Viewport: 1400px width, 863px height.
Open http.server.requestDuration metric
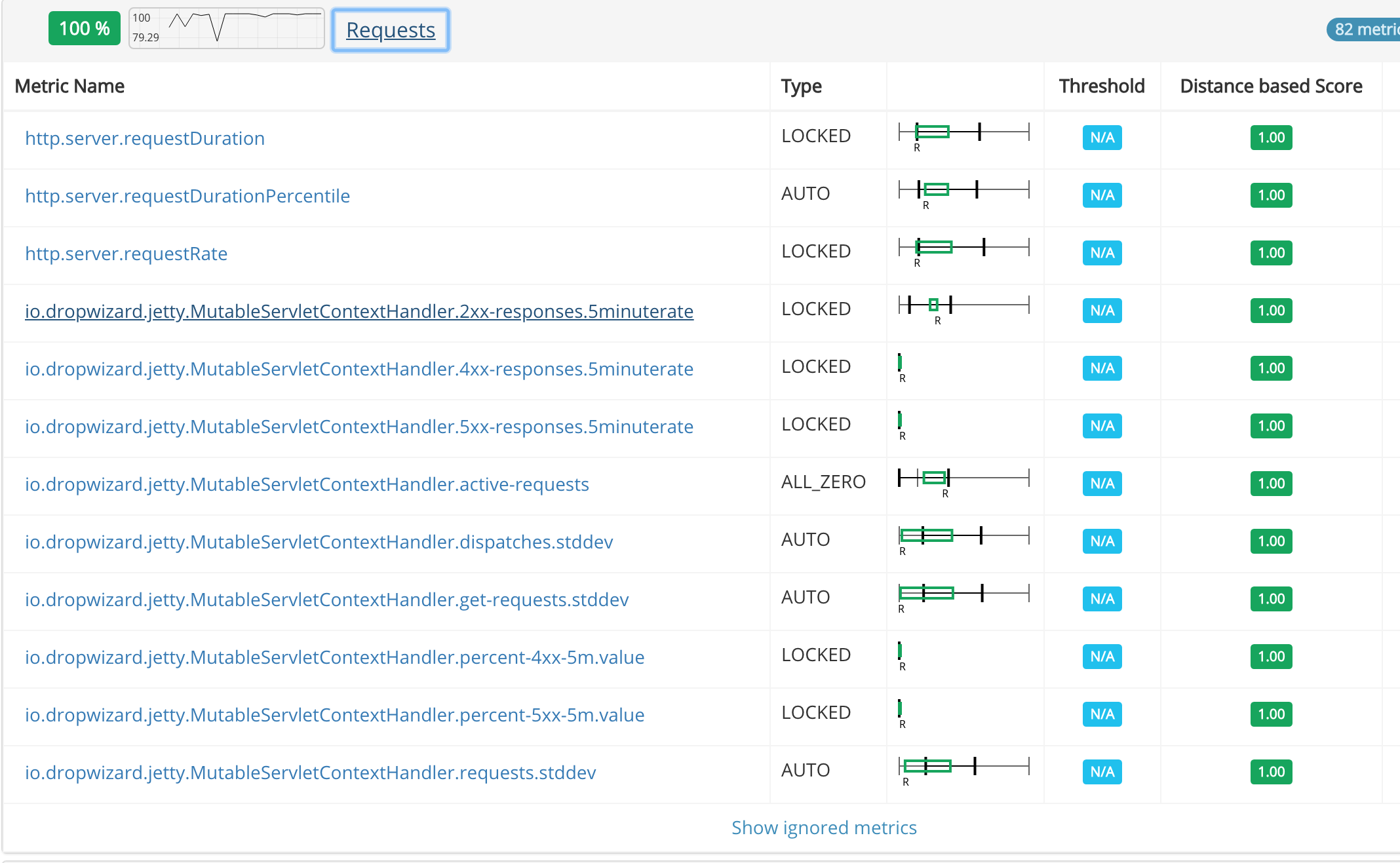click(x=145, y=138)
